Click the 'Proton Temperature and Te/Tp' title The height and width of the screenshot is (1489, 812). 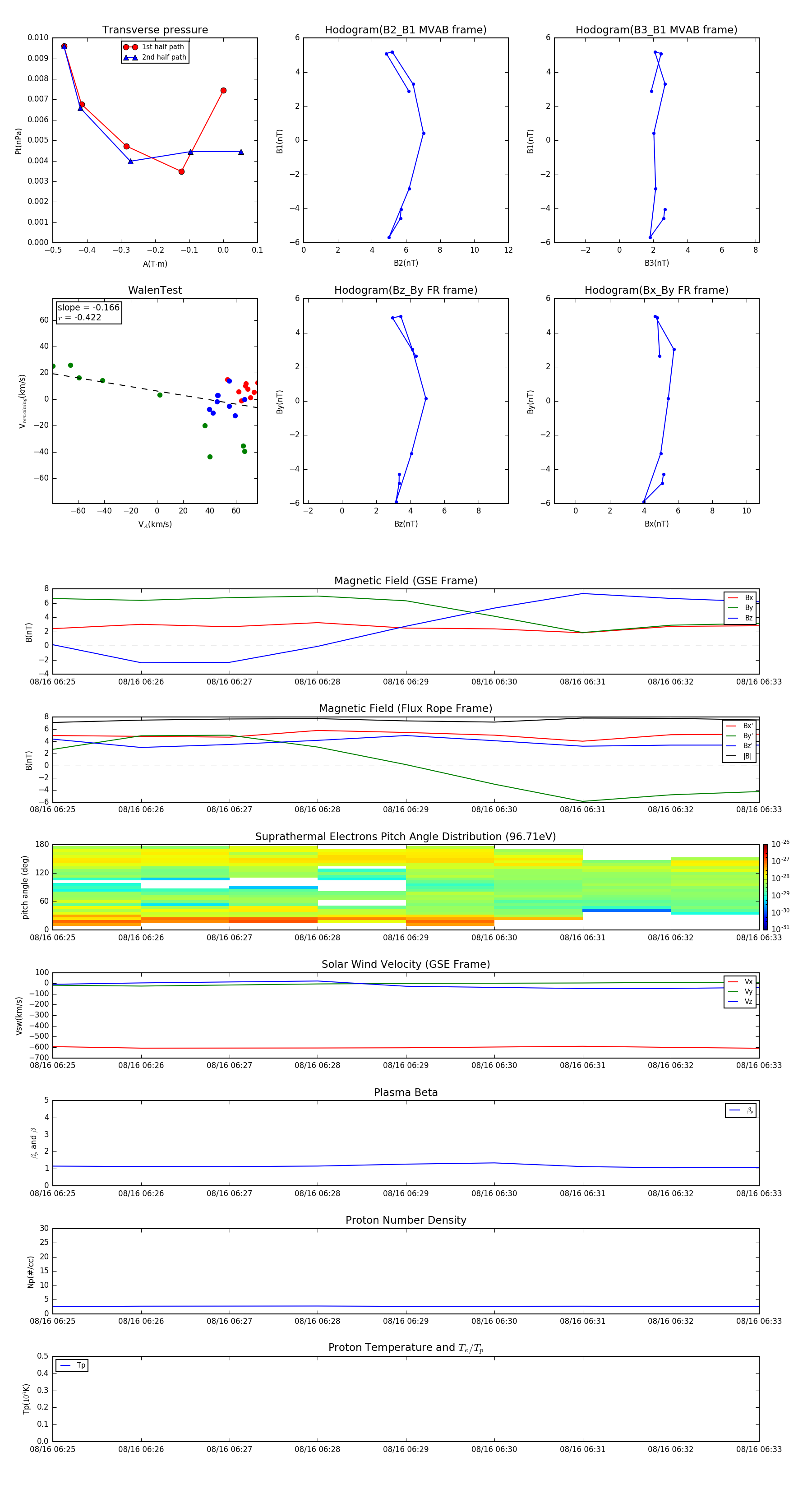point(406,1348)
